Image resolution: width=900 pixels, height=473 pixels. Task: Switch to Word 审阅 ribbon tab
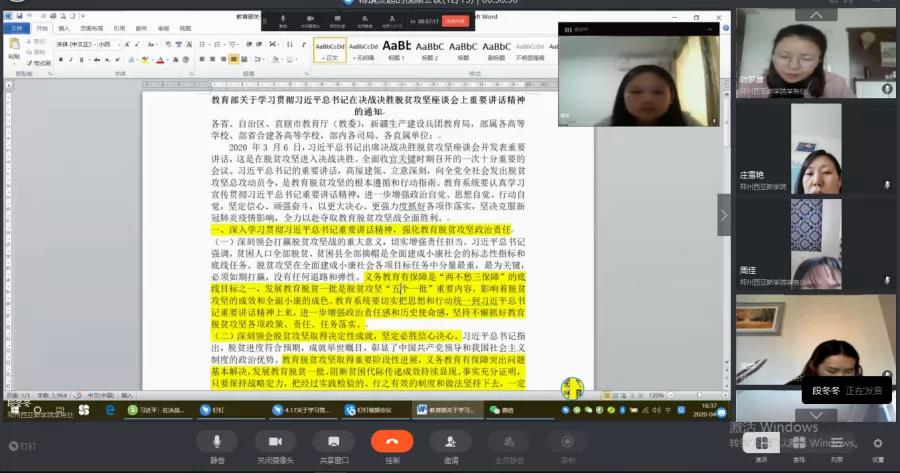point(164,28)
